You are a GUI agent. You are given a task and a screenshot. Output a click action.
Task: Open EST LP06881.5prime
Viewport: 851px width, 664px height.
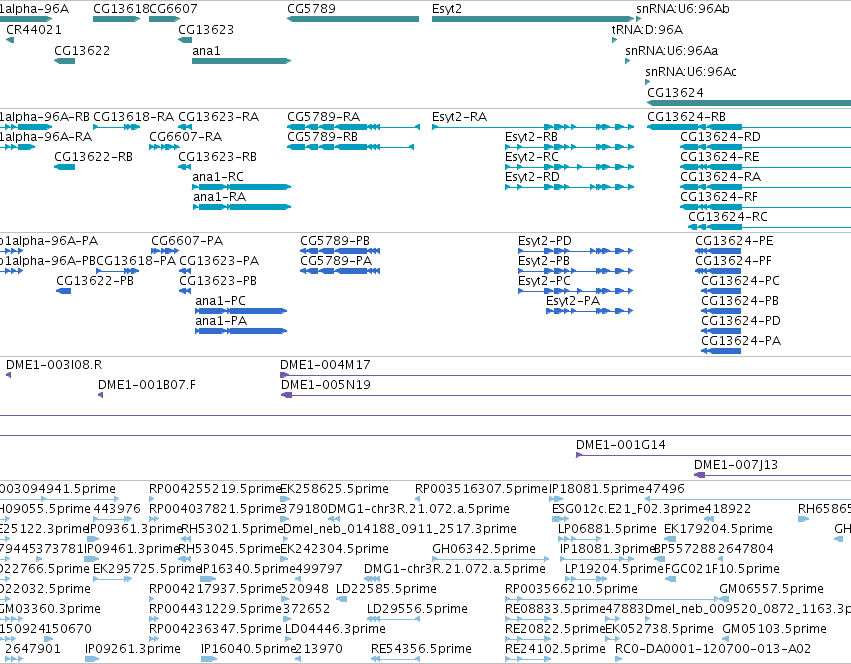pos(579,539)
